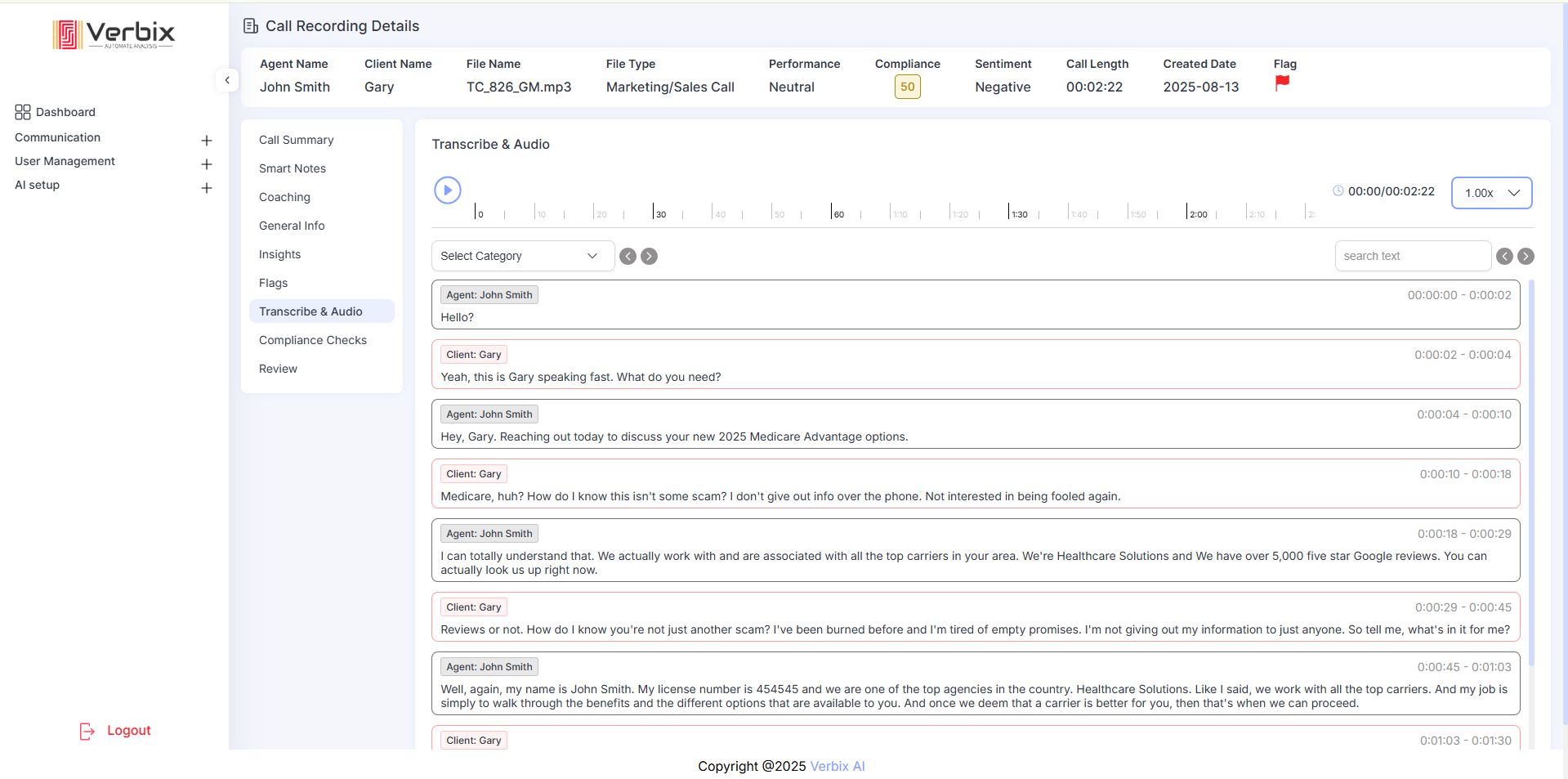This screenshot has height=779, width=1568.
Task: Click the User Management menu label
Action: (65, 161)
